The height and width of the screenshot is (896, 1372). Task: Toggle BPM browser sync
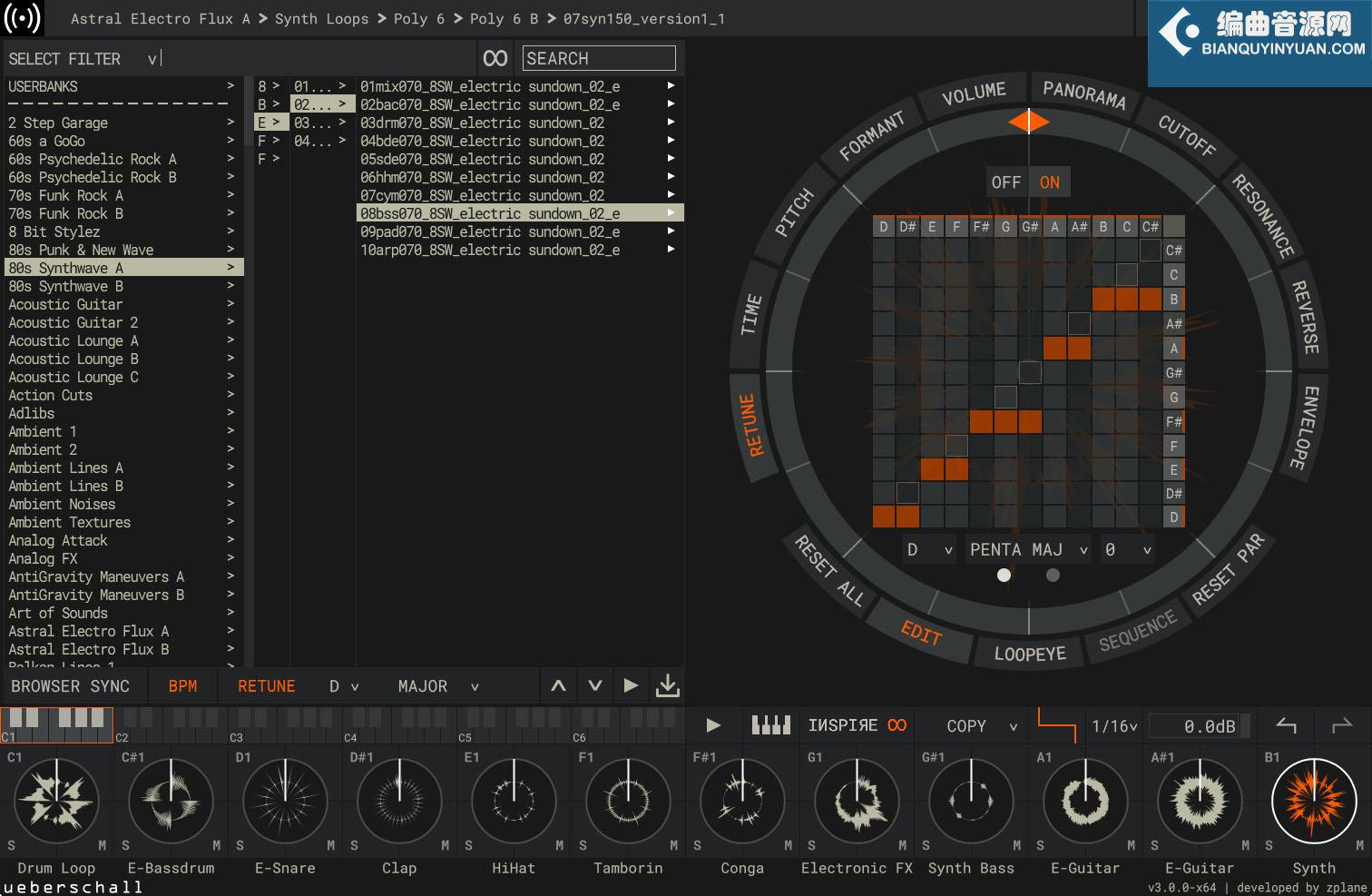(x=182, y=686)
